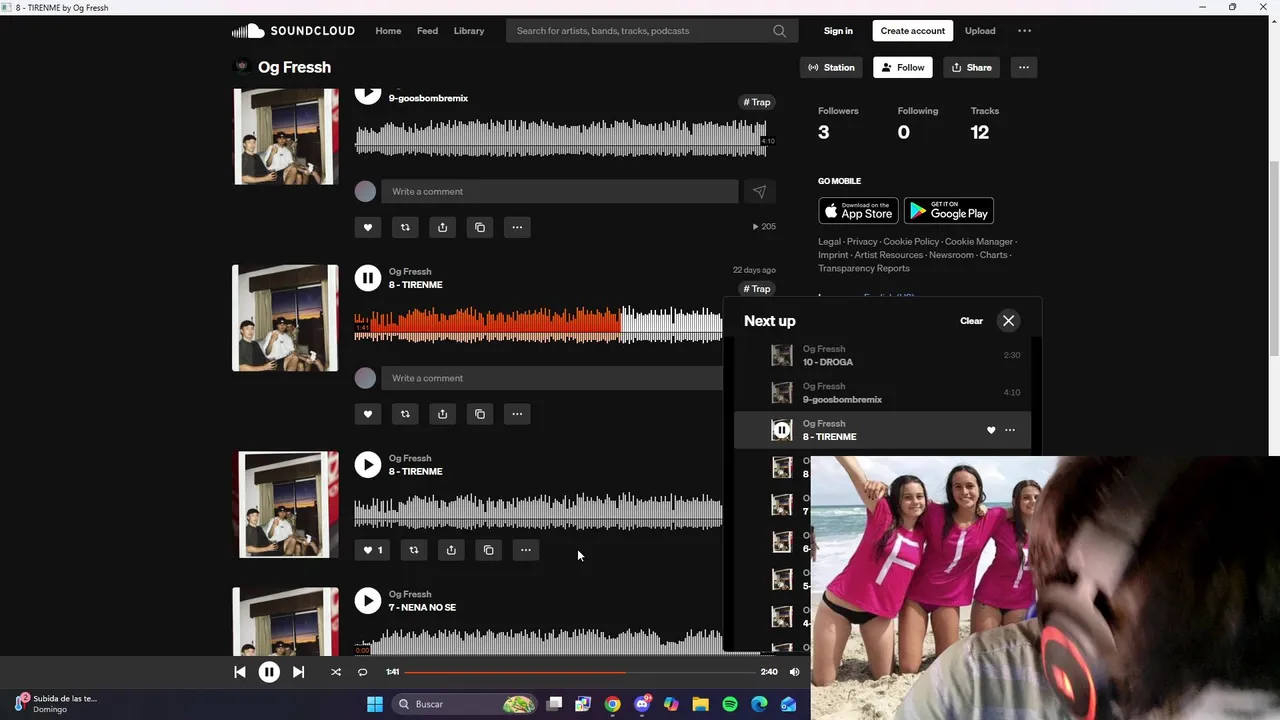1280x720 pixels.
Task: Seek in the bottom player progress bar
Action: pyautogui.click(x=580, y=672)
